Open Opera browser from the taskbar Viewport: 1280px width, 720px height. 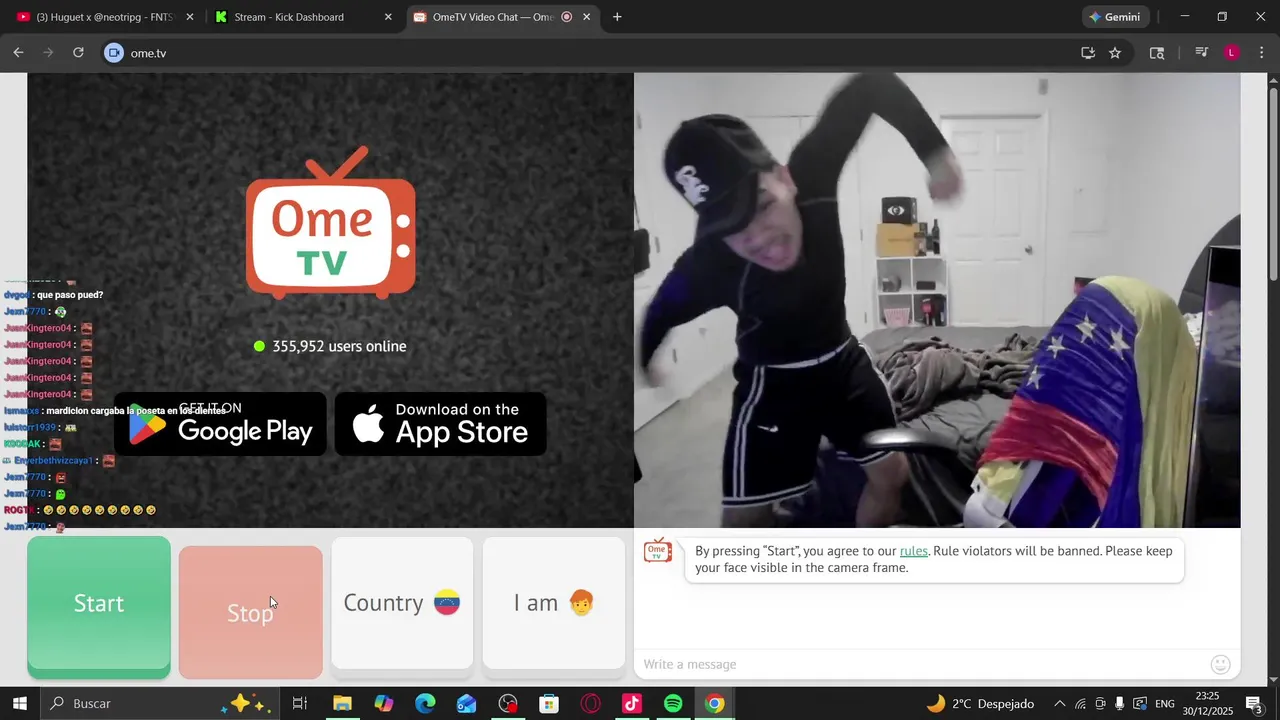590,703
